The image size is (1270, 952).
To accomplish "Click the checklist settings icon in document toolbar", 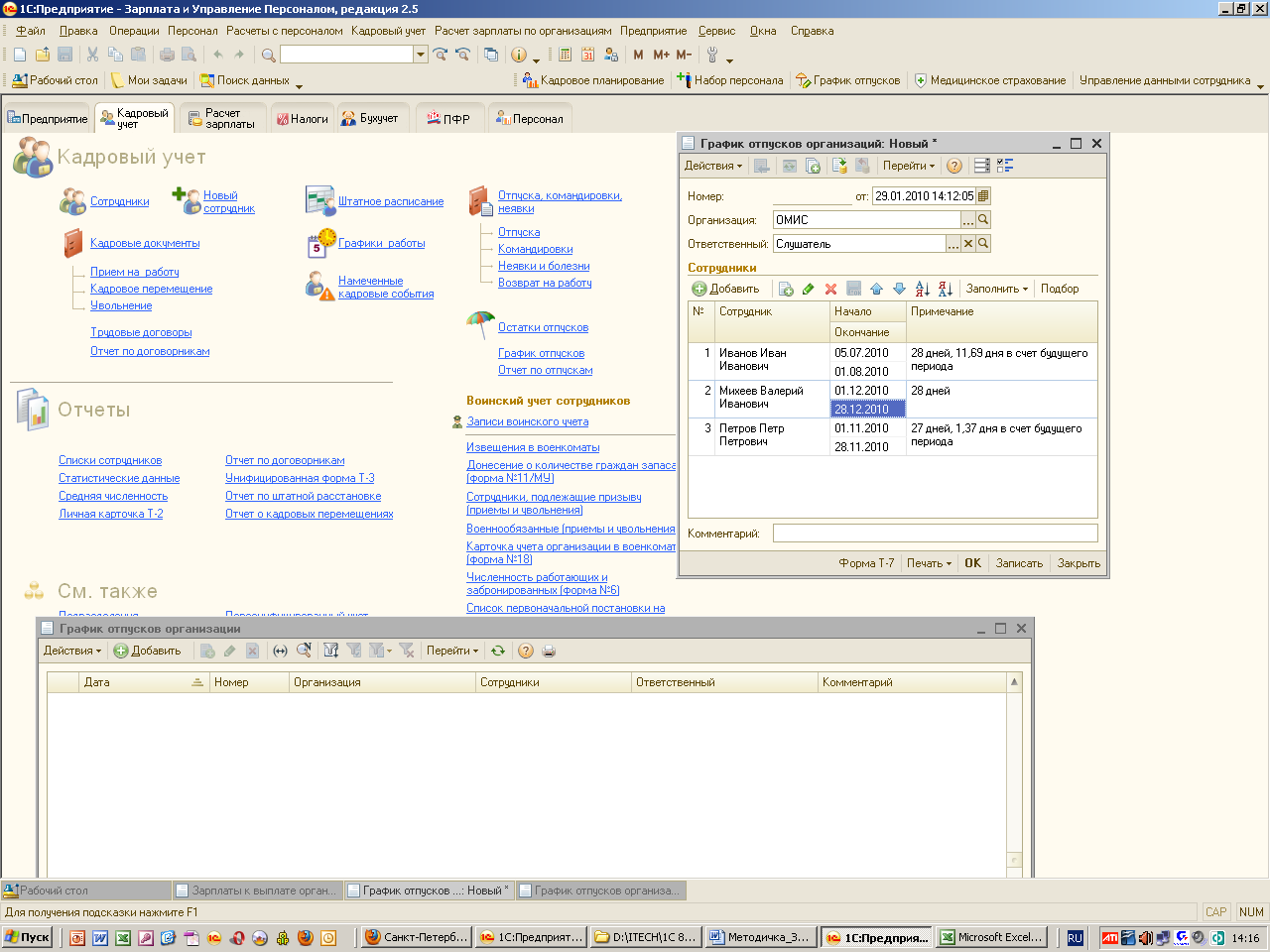I will coord(1005,166).
